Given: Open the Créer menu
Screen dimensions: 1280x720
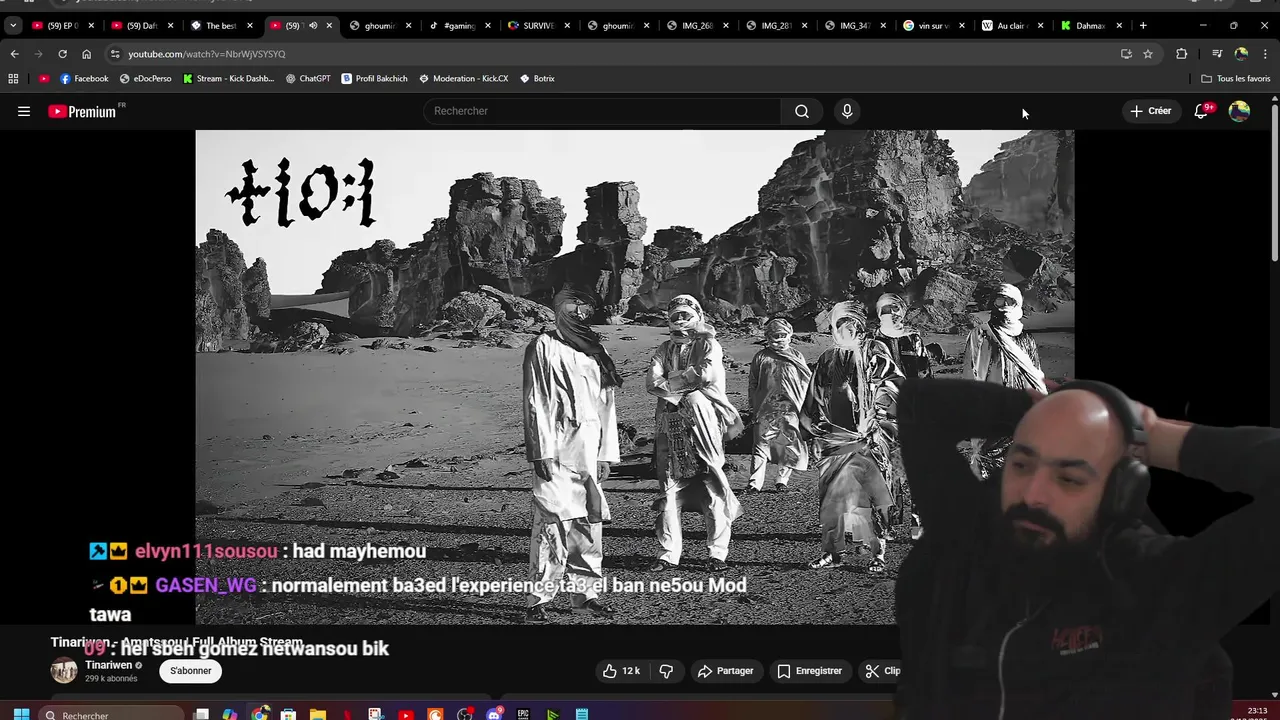Looking at the screenshot, I should pos(1150,111).
